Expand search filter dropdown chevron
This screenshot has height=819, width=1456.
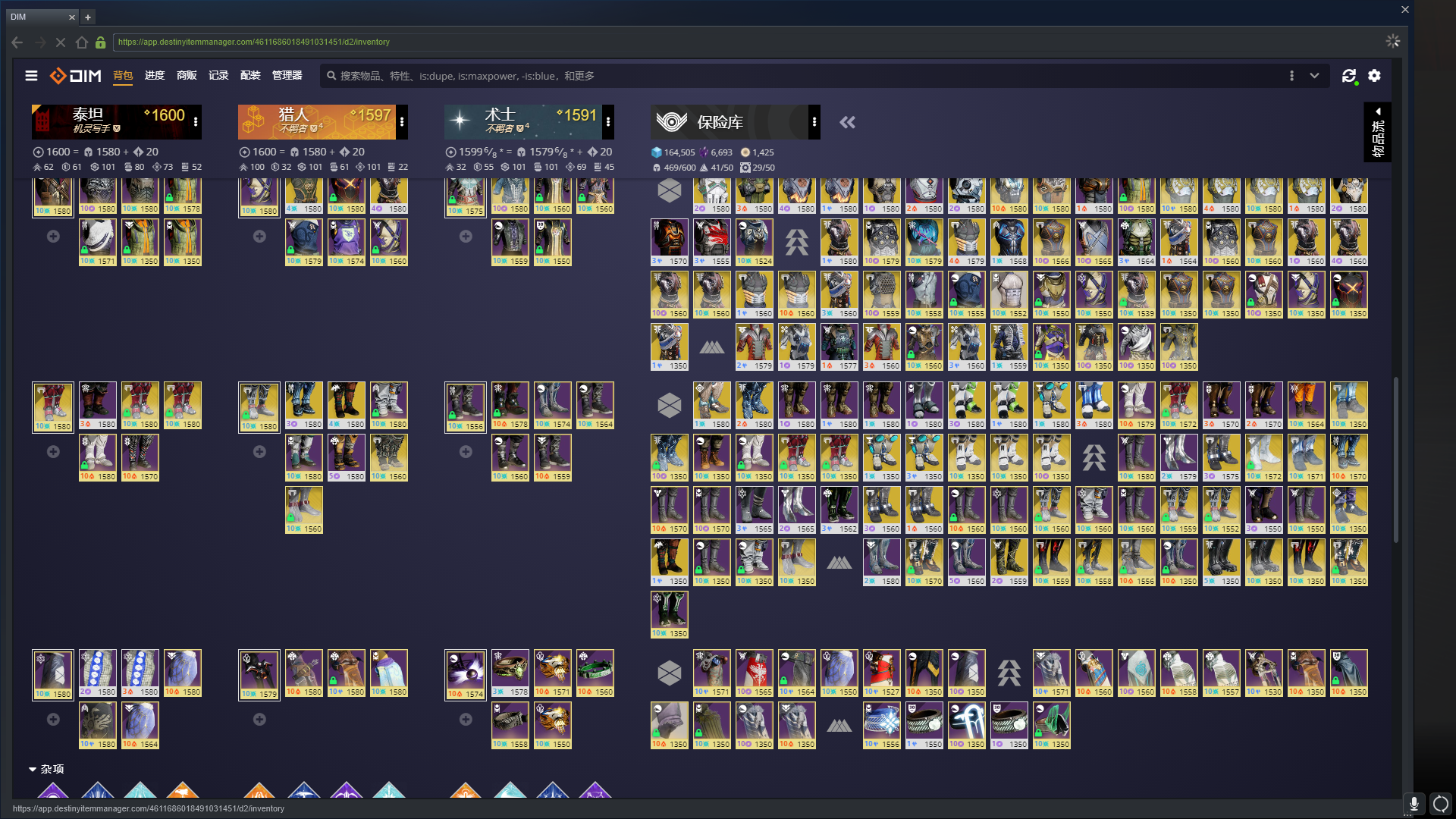1314,76
